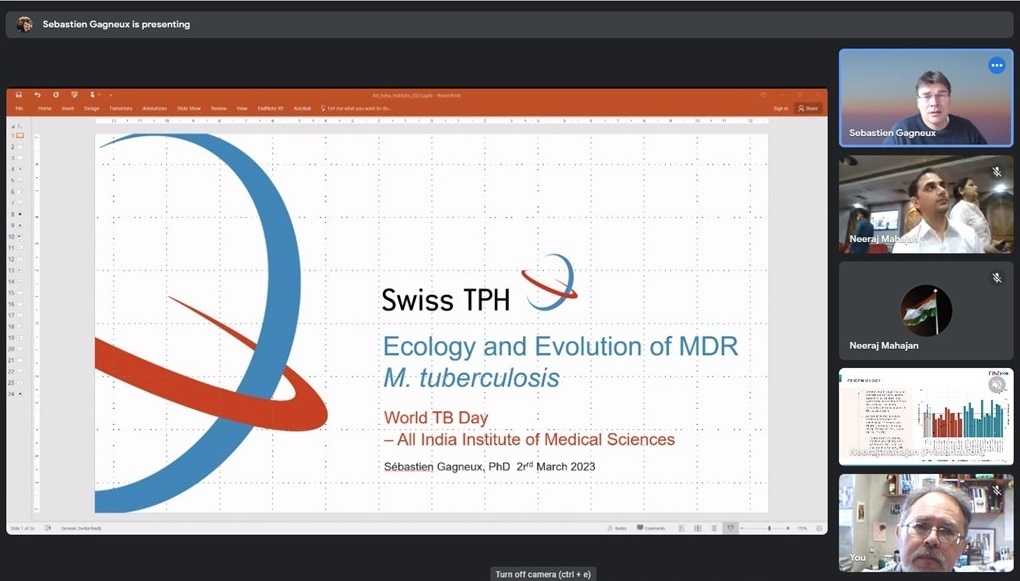This screenshot has height=581, width=1020.
Task: Open the Animations ribbon tab
Action: click(x=155, y=109)
